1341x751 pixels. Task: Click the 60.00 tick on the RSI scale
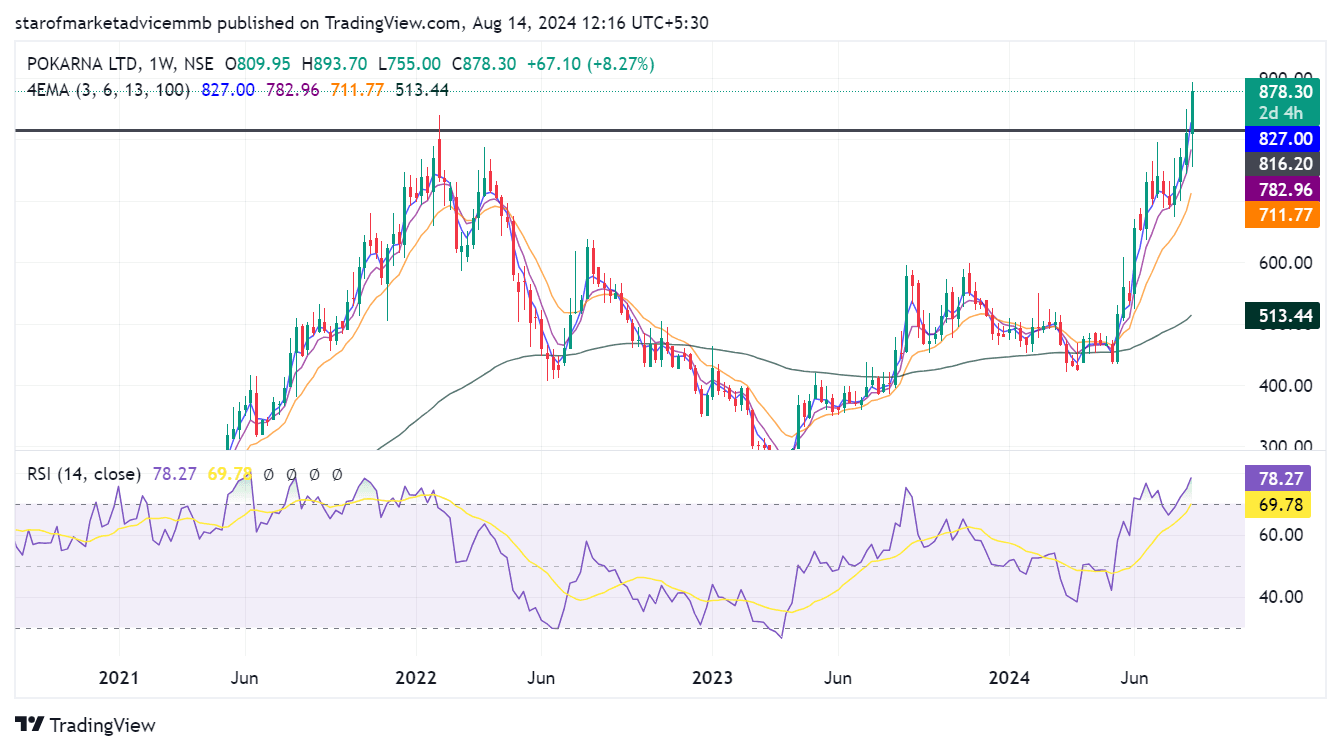pyautogui.click(x=1279, y=535)
